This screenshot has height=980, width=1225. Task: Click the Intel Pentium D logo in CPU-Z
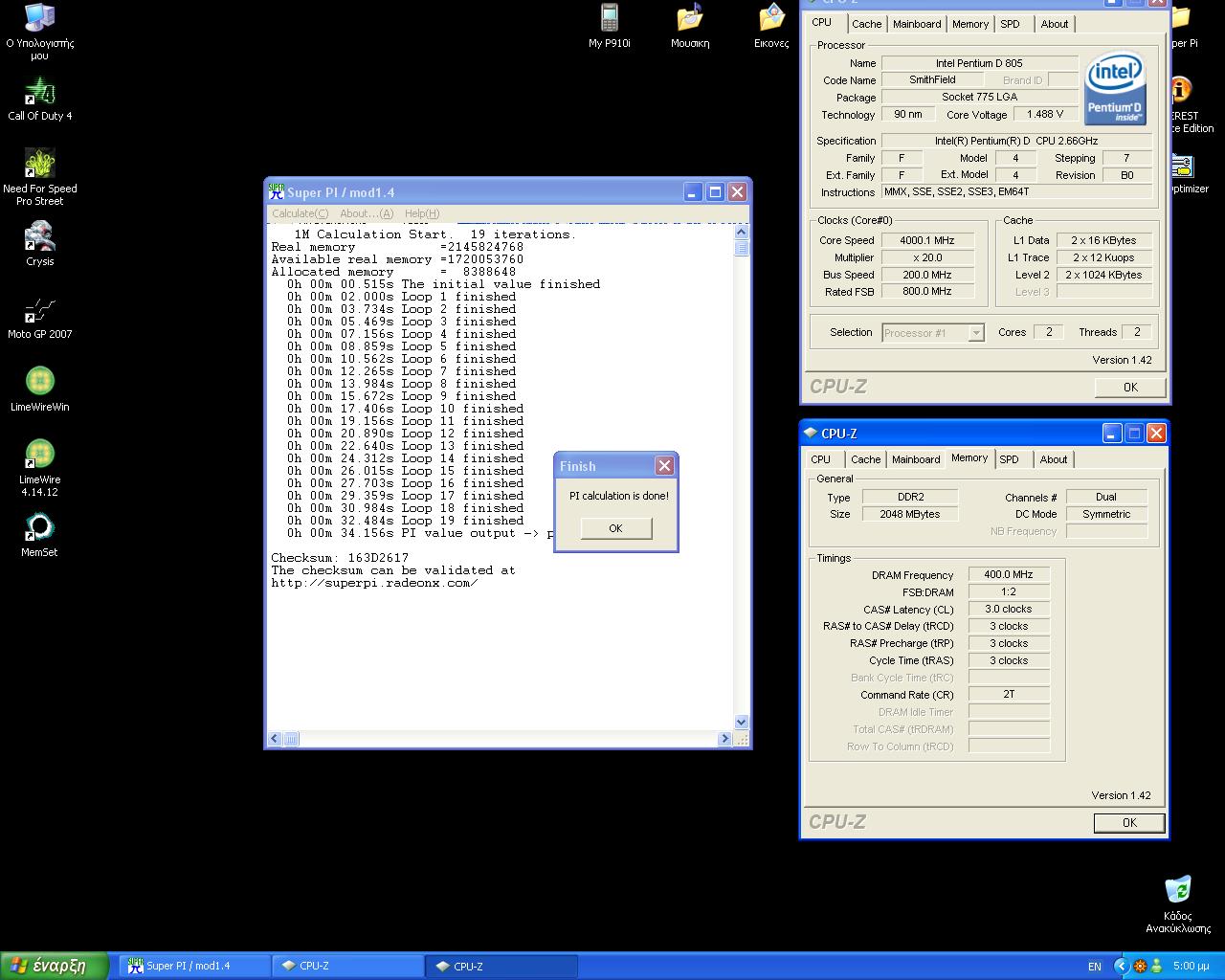[1115, 88]
